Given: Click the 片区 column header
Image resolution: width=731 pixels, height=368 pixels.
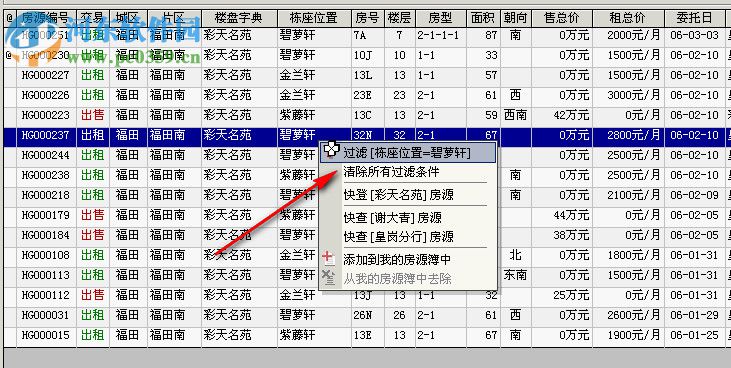Looking at the screenshot, I should 174,18.
